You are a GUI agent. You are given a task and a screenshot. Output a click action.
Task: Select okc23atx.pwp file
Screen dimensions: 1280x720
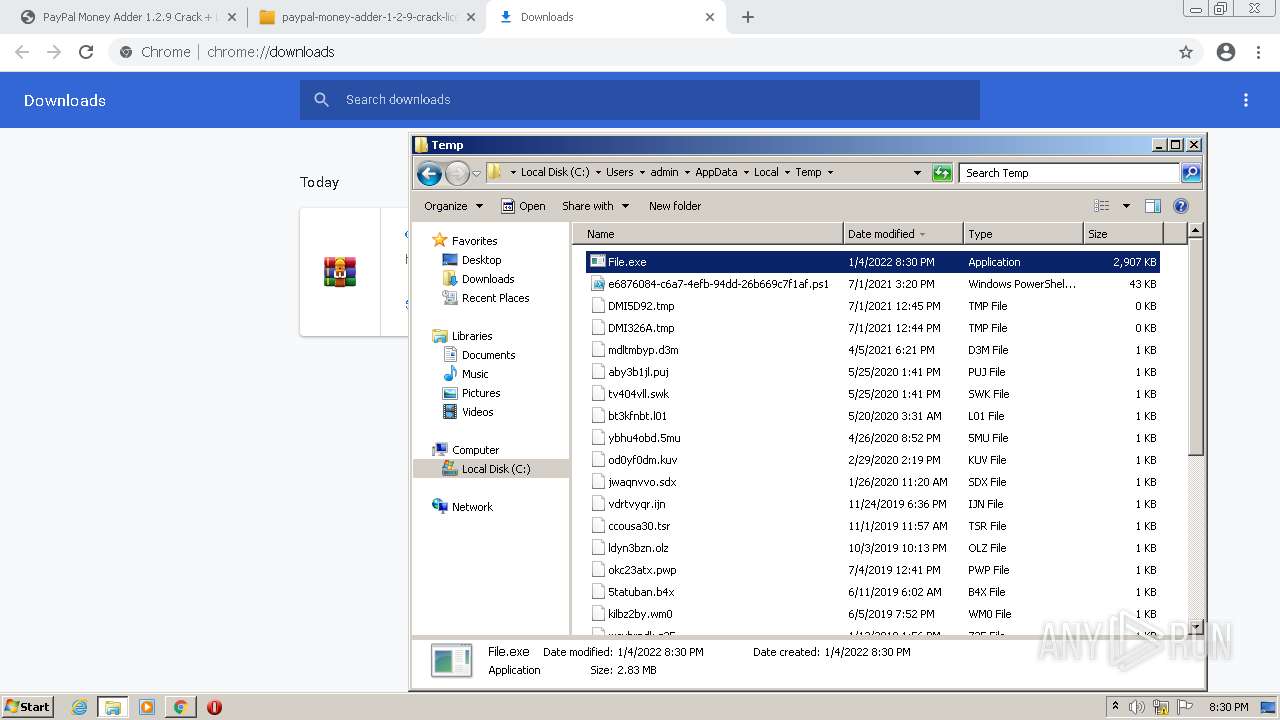click(x=873, y=570)
